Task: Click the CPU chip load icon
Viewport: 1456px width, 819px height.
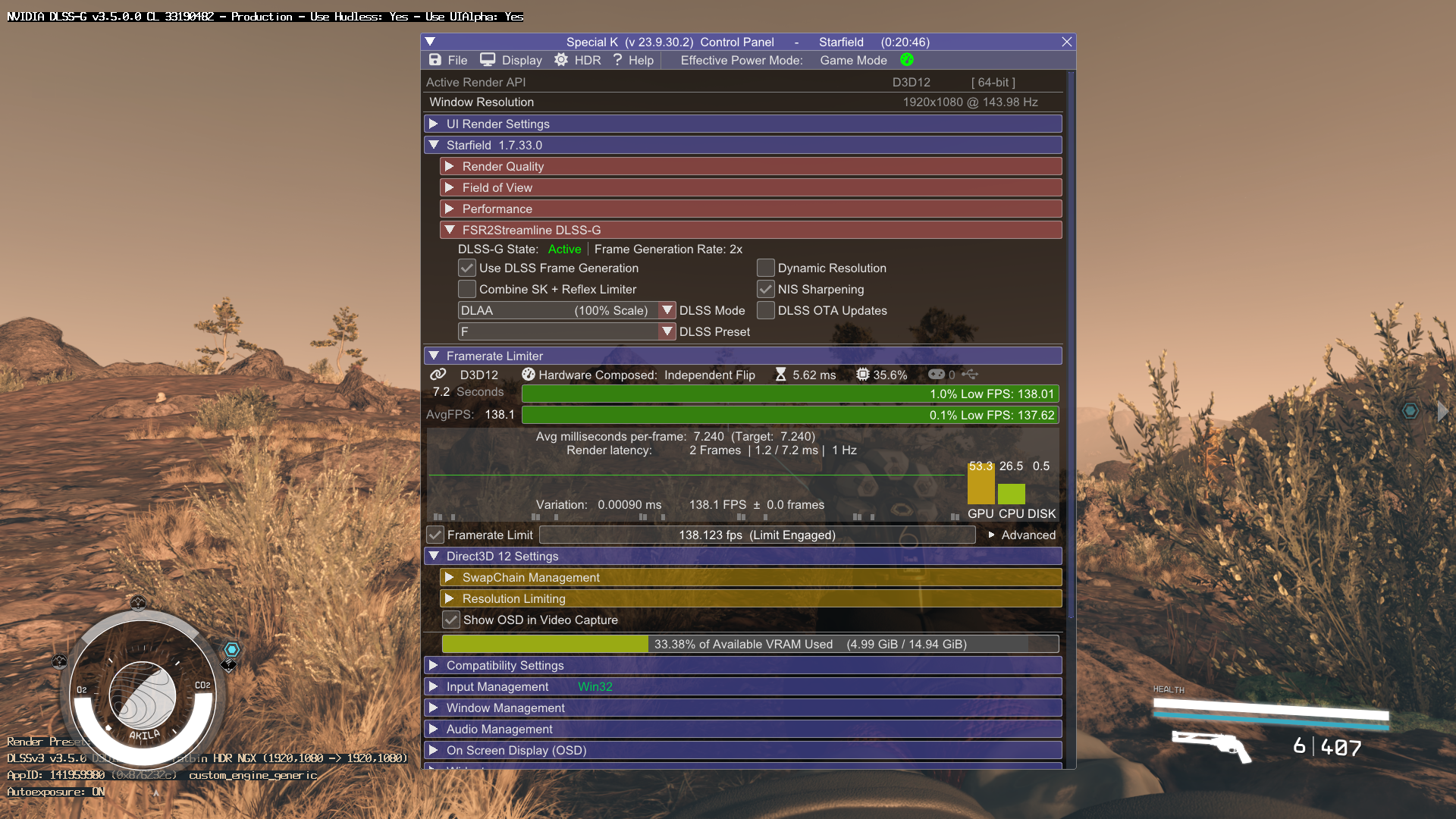Action: click(863, 375)
